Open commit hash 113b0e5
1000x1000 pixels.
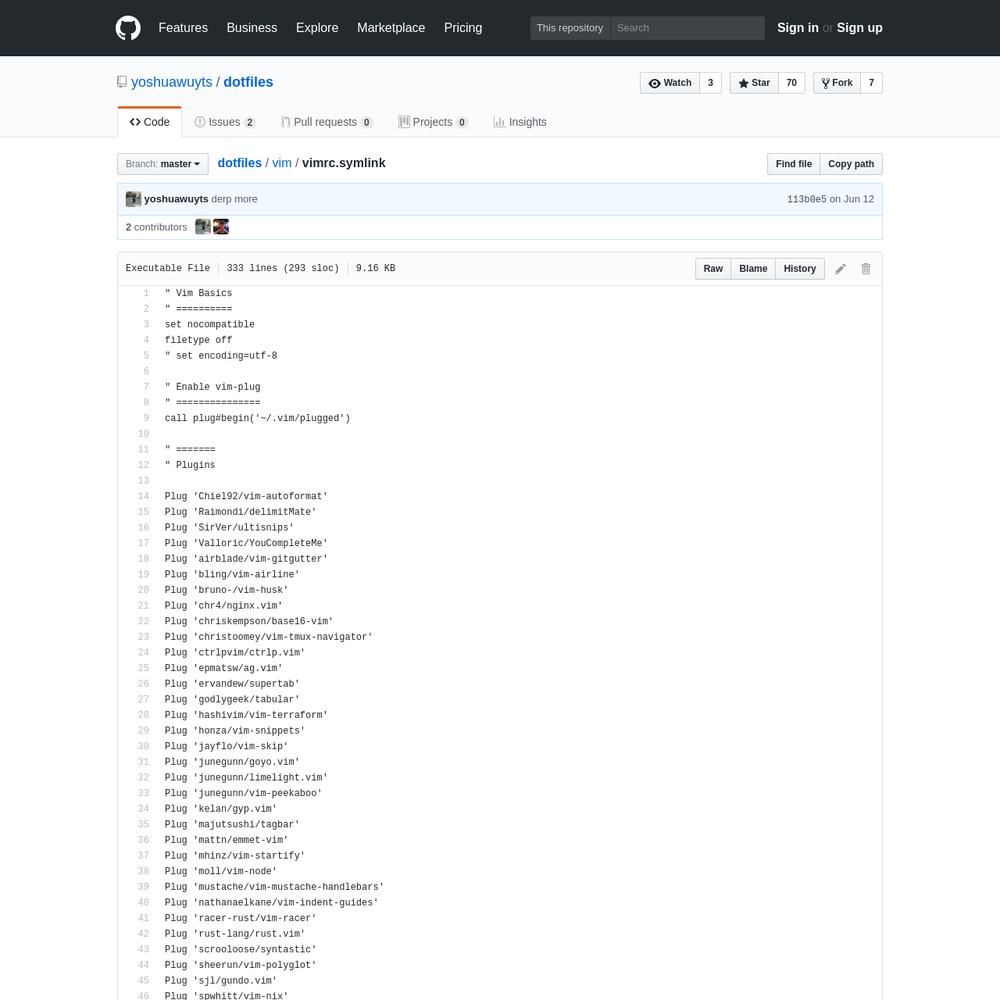[806, 199]
